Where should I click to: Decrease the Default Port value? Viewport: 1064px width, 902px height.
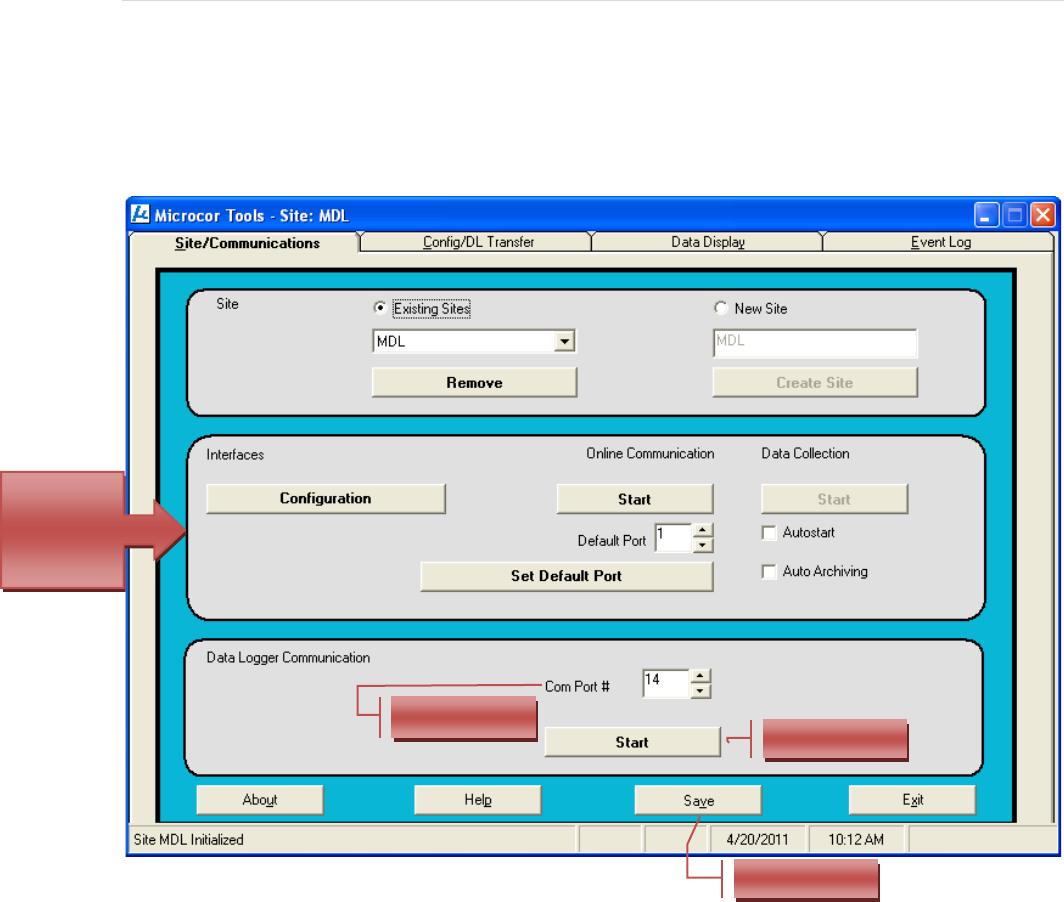[x=703, y=544]
